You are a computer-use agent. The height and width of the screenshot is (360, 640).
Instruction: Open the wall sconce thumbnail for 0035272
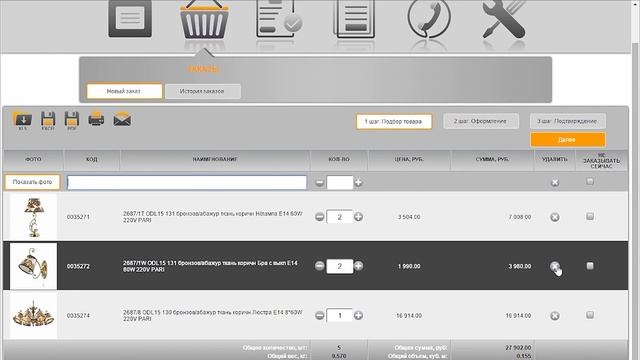click(33, 266)
